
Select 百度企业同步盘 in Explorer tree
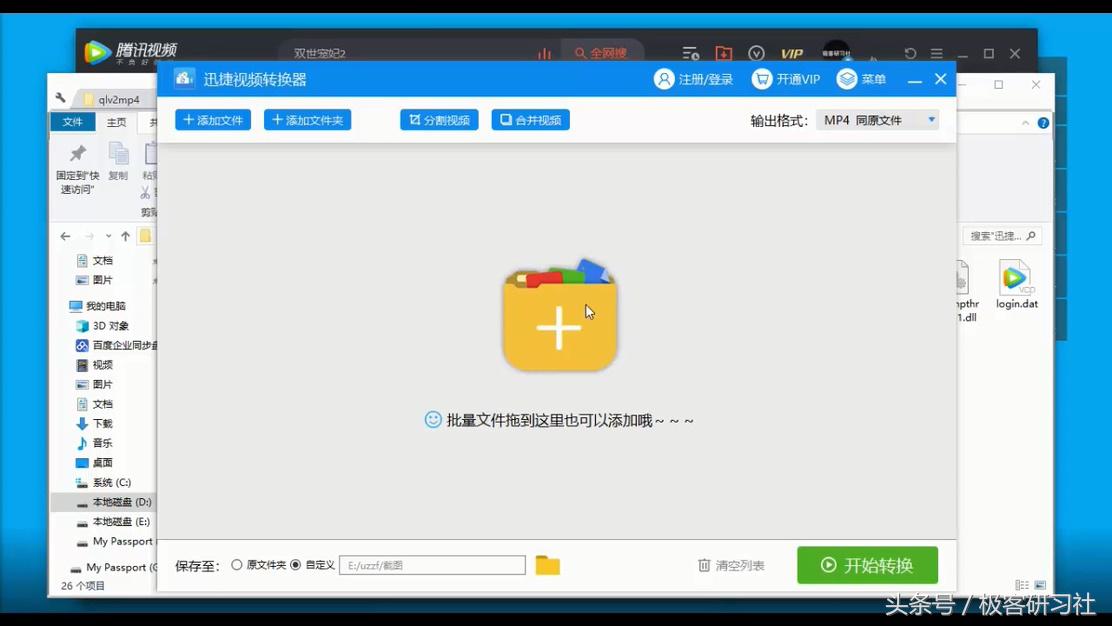[116, 345]
